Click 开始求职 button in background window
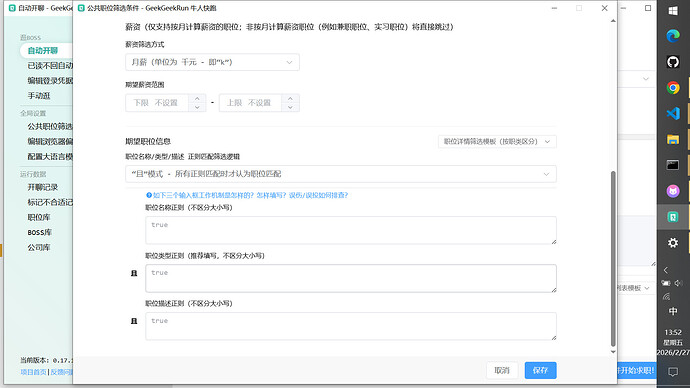Image resolution: width=690 pixels, height=388 pixels. point(636,370)
